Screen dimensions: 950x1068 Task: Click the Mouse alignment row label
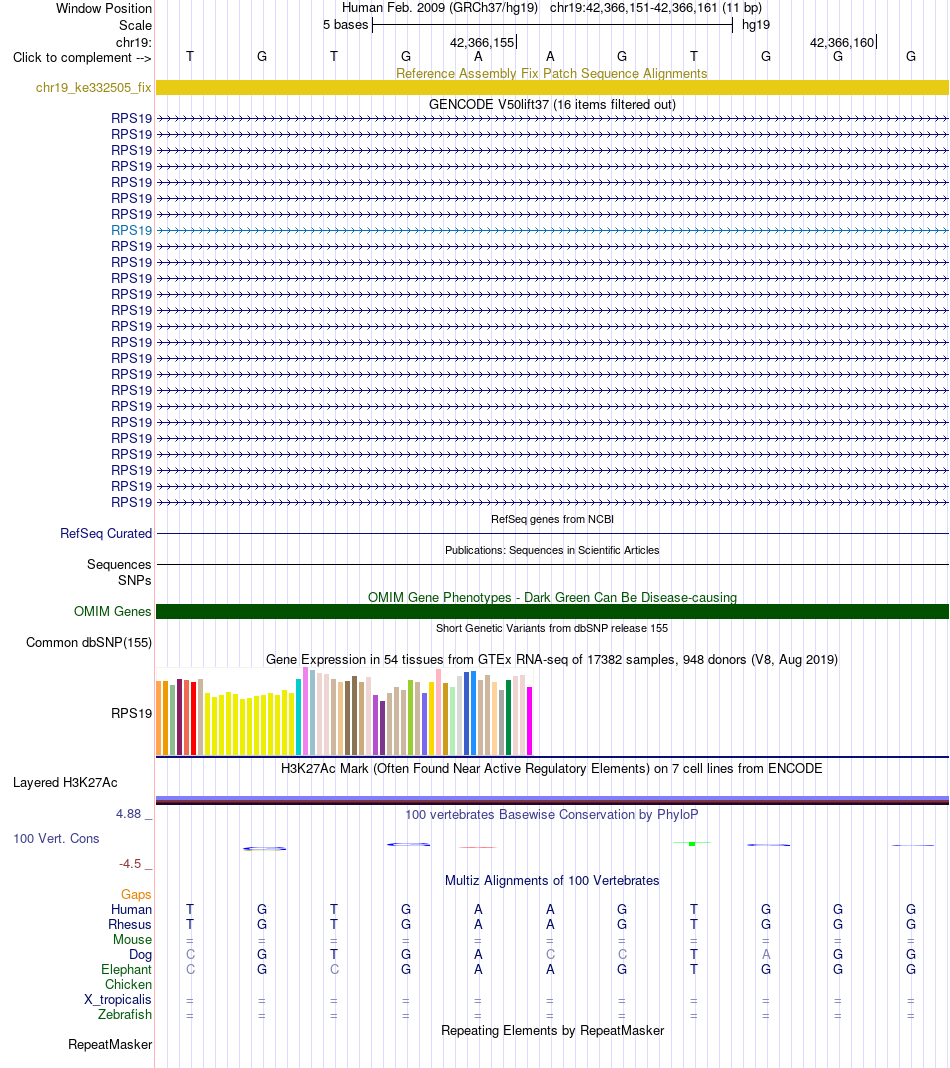coord(132,939)
